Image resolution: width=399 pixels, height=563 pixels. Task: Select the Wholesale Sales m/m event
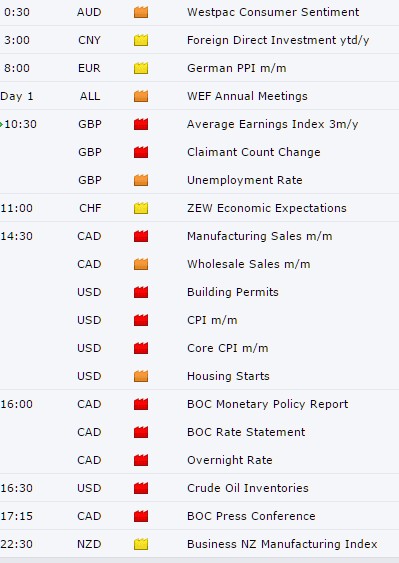[249, 264]
